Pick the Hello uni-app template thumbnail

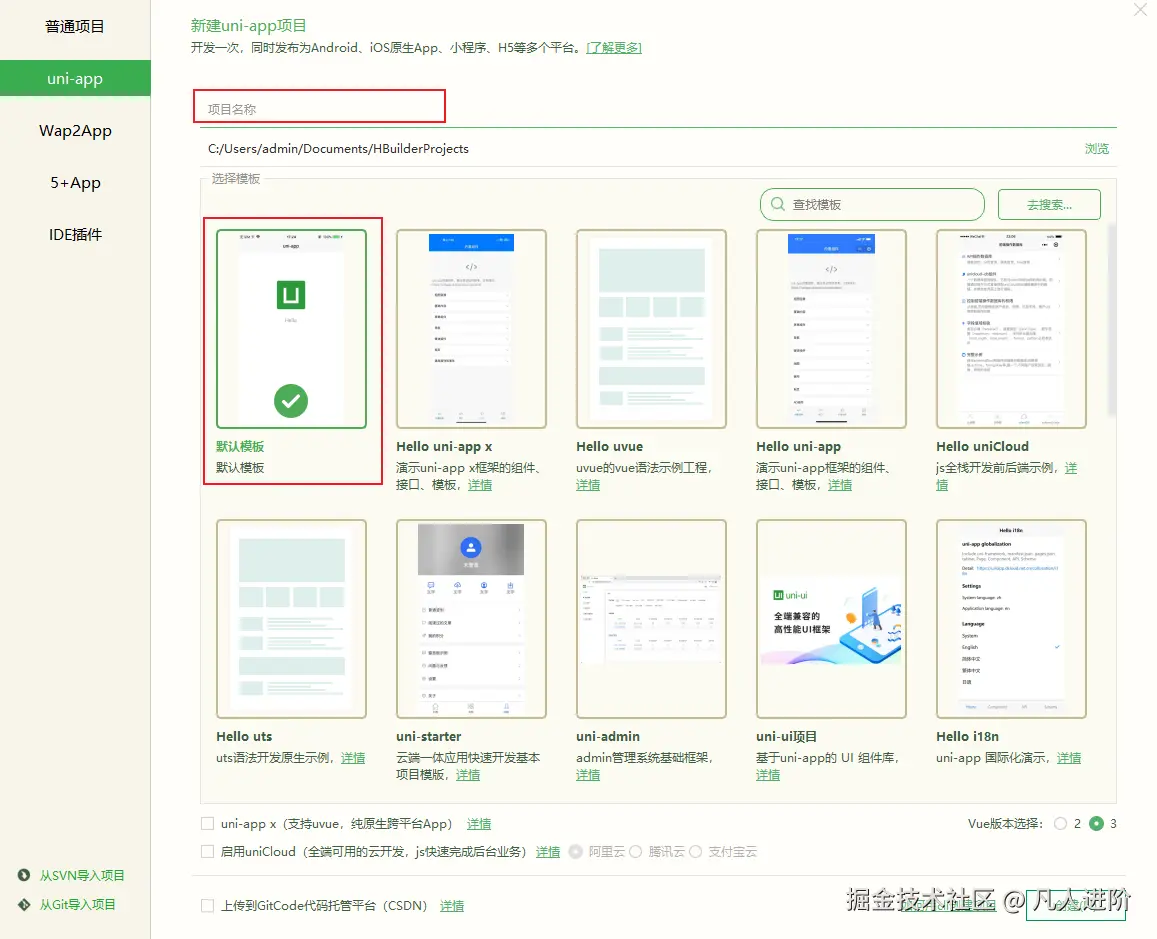(x=831, y=329)
